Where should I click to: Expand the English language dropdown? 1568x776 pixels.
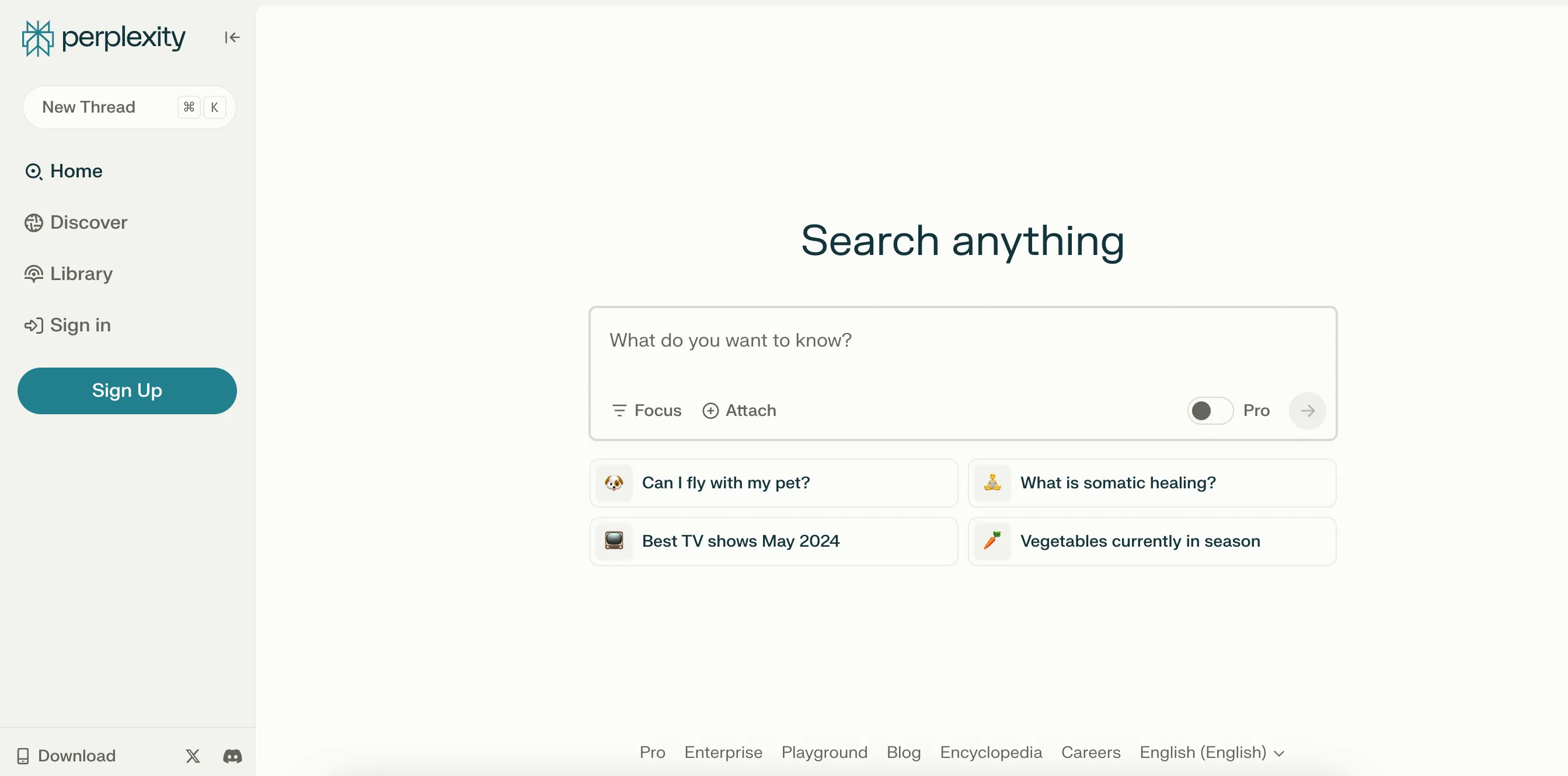click(1211, 753)
